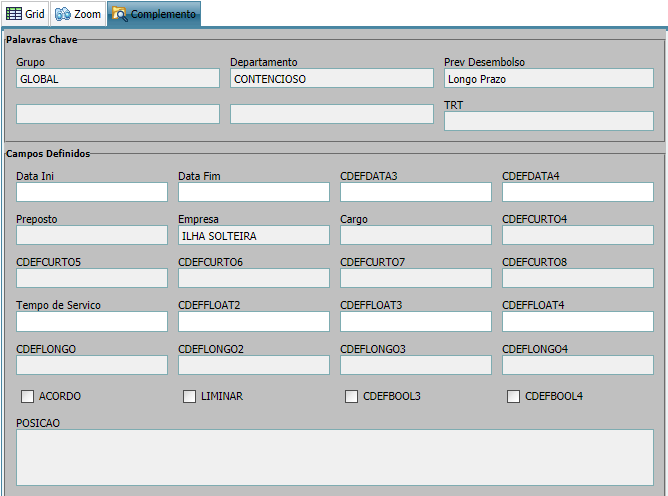Click the CDEFLONGO4 field
Image resolution: width=668 pixels, height=496 pixels.
pyautogui.click(x=578, y=365)
